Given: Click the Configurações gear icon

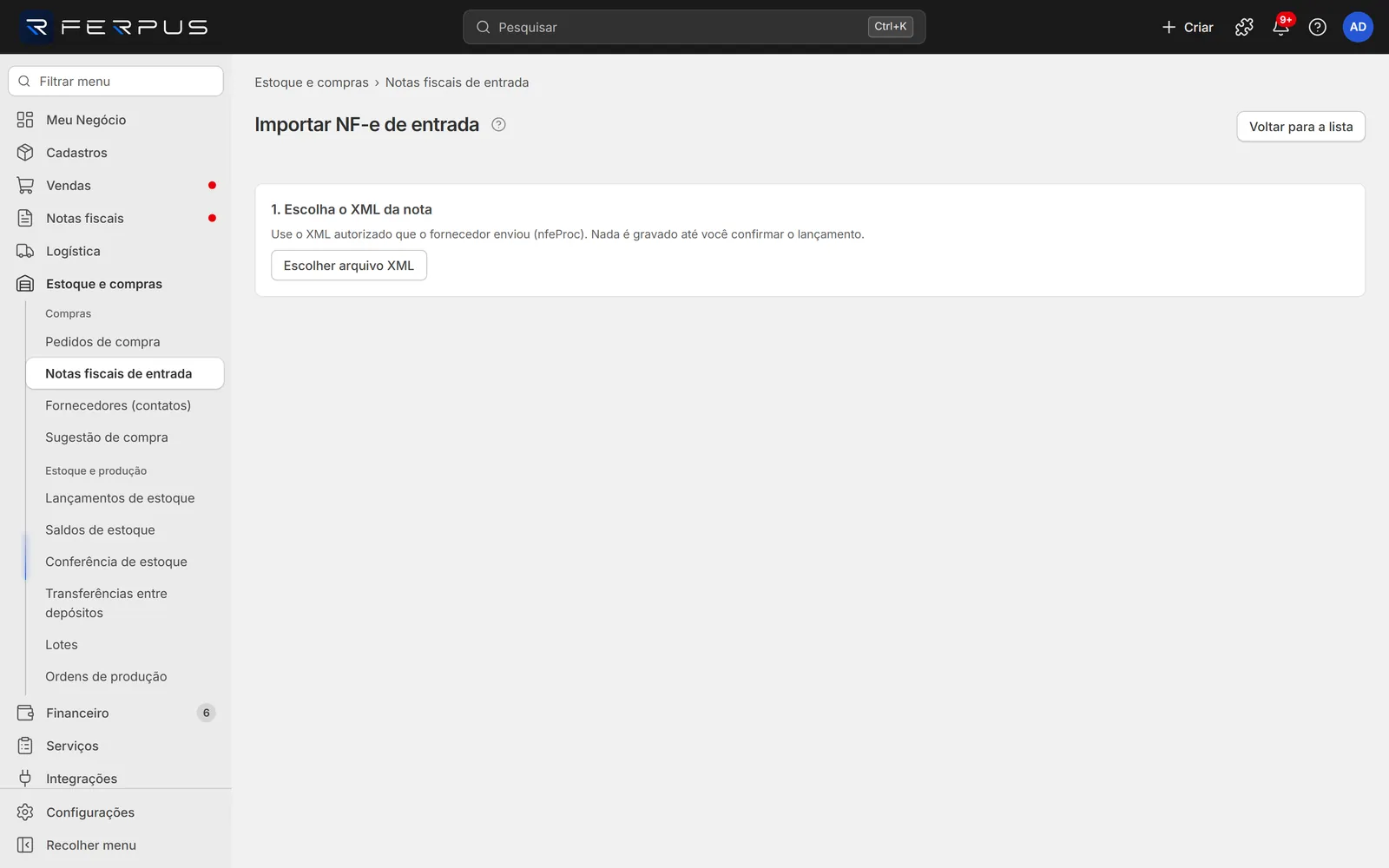Looking at the screenshot, I should click(25, 812).
